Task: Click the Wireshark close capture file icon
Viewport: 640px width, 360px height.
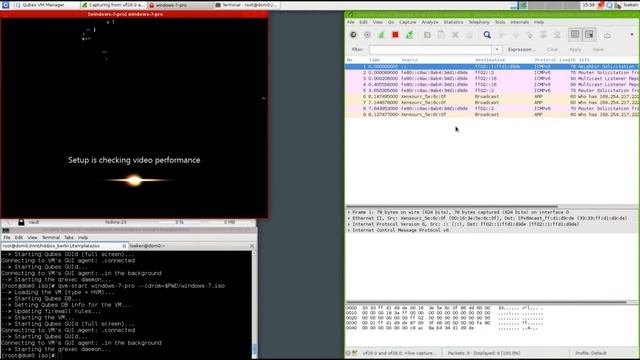Action: pos(455,35)
